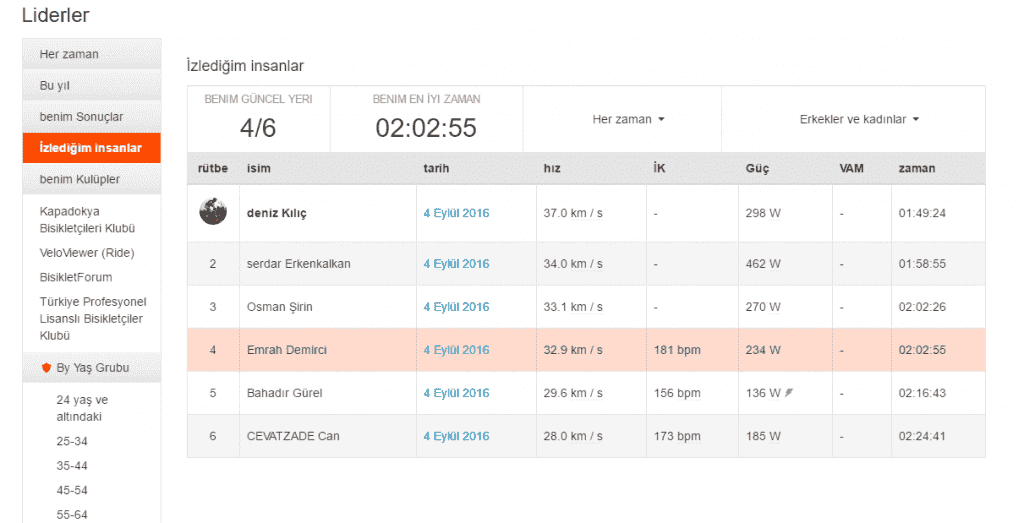Open Türkiye Profesyonel Lisanslı Bisikletçiler Klubü
Screen dimensions: 1024x523
(x=93, y=319)
